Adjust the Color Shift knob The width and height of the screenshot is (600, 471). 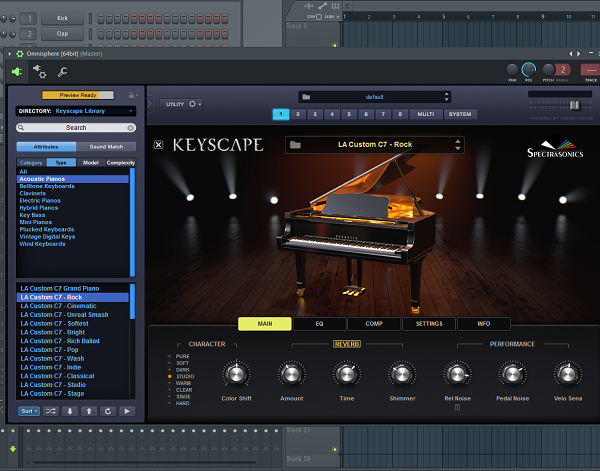click(x=236, y=374)
